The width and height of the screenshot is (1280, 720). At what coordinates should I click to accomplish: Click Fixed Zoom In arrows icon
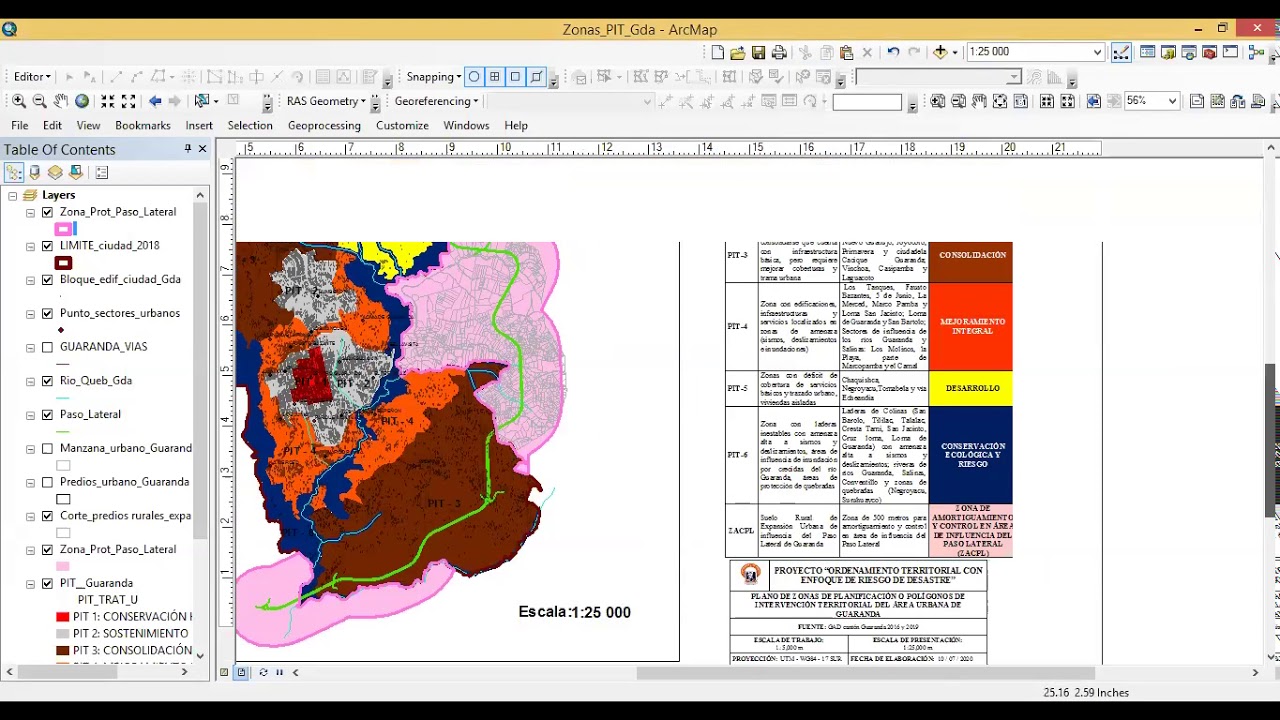coord(107,101)
